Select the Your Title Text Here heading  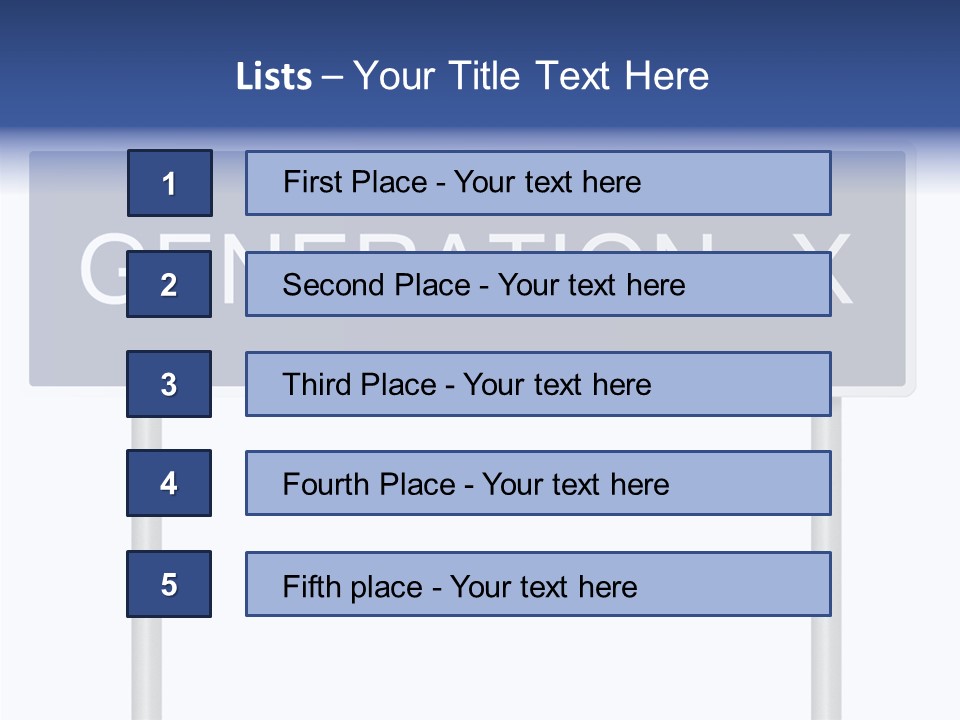(531, 77)
